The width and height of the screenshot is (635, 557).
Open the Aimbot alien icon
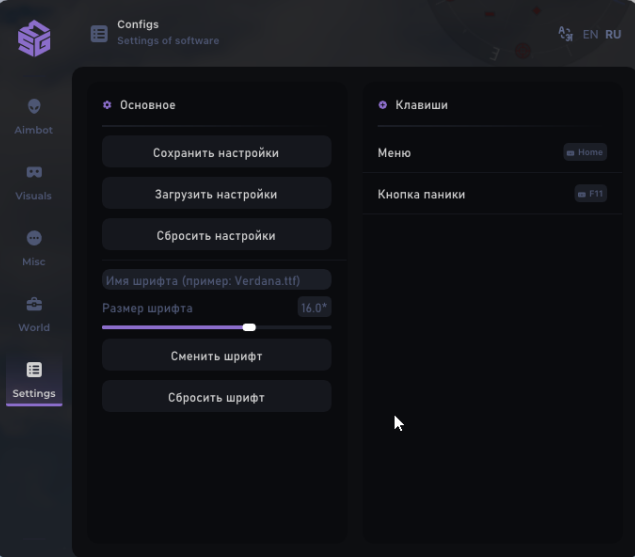point(34,106)
